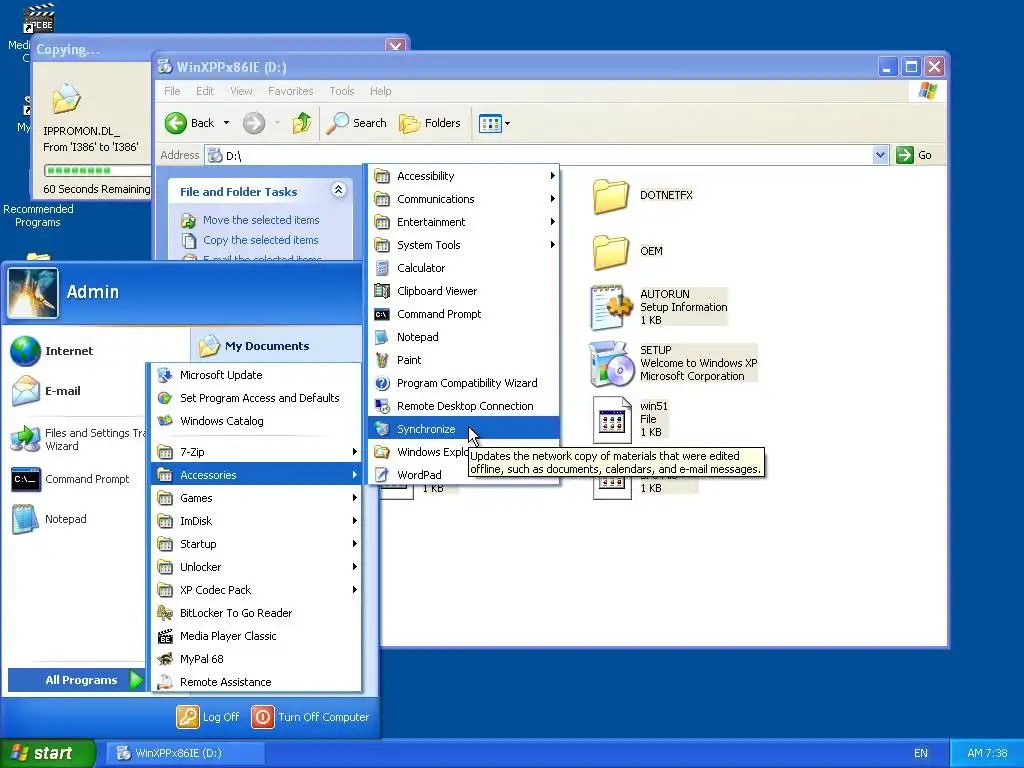The image size is (1024, 768).
Task: Open E-mail from Start menu
Action: pyautogui.click(x=76, y=391)
